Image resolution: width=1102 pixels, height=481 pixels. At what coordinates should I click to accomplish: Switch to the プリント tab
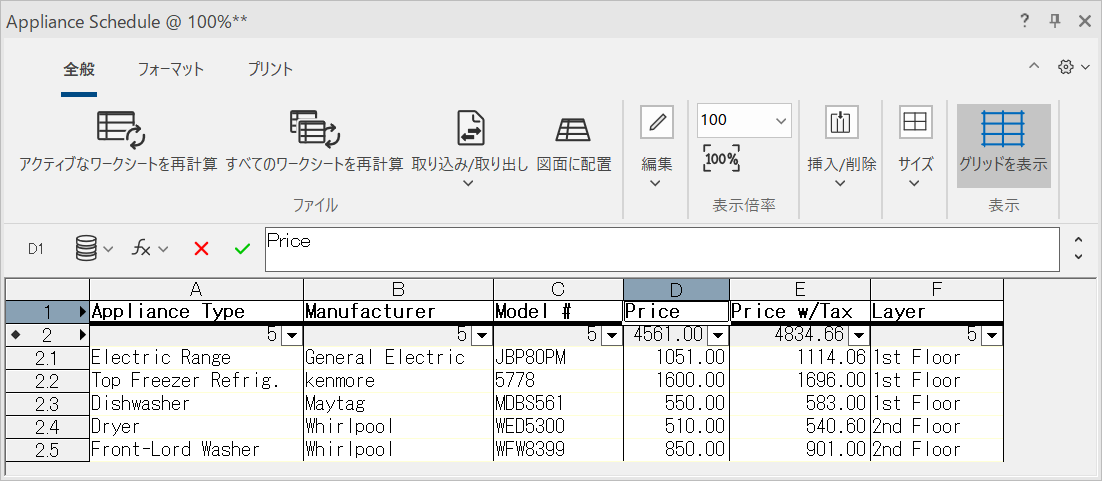point(270,69)
